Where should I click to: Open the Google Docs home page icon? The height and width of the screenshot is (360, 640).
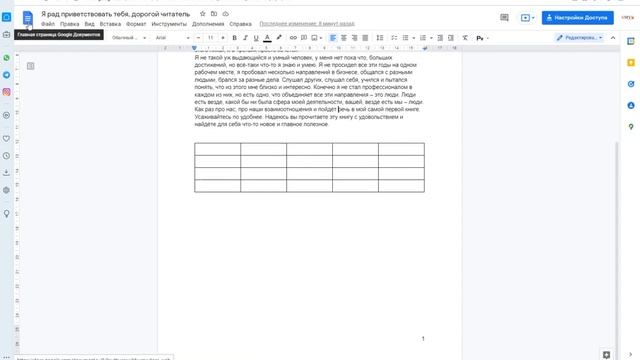(x=27, y=18)
